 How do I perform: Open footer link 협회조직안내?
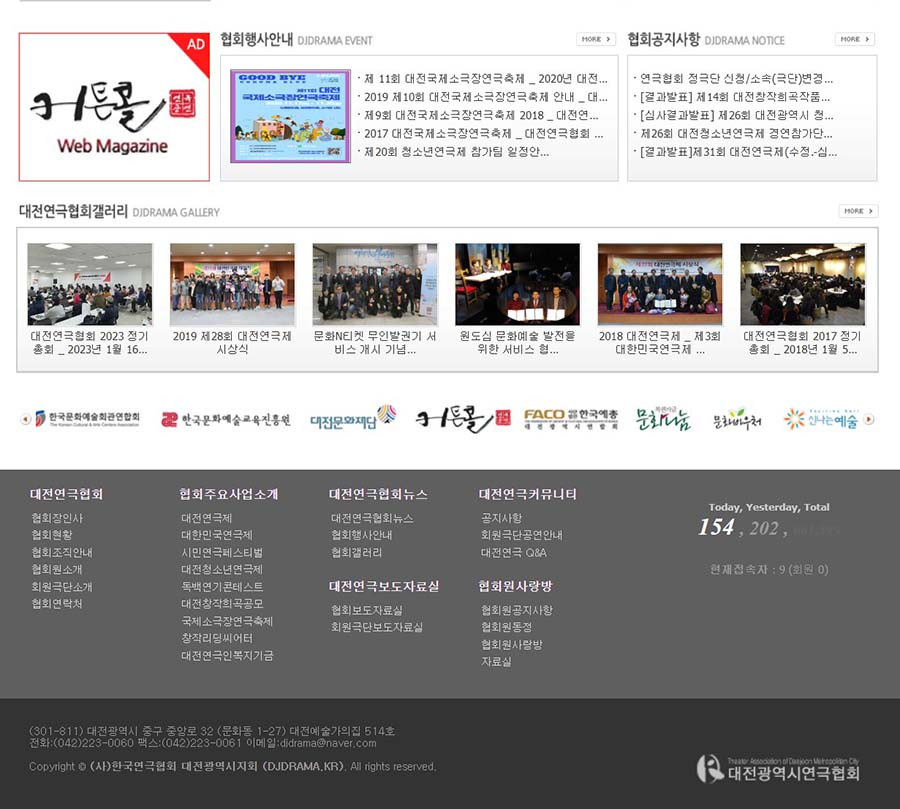(x=62, y=552)
